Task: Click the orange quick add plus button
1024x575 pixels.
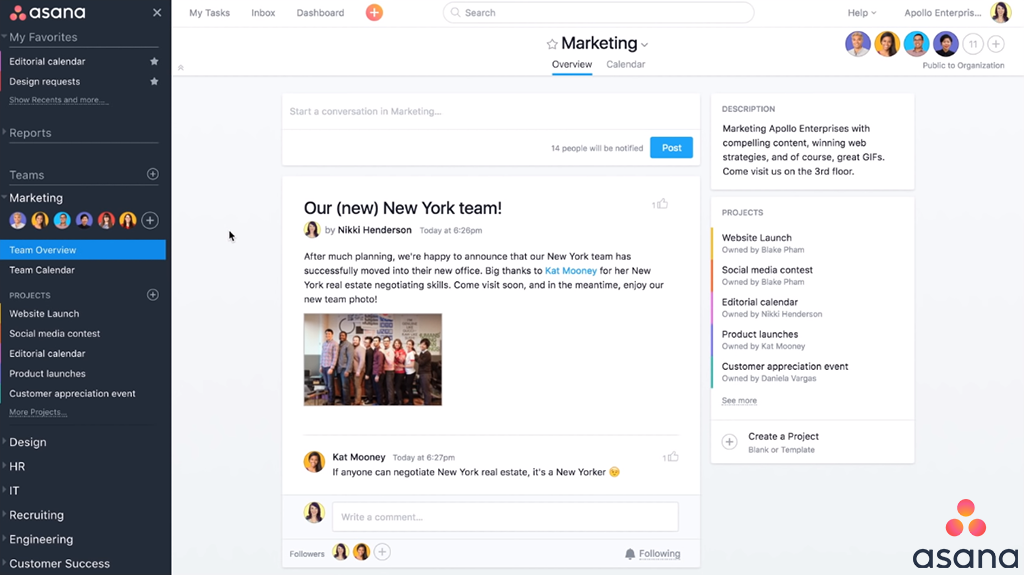Action: click(x=374, y=13)
